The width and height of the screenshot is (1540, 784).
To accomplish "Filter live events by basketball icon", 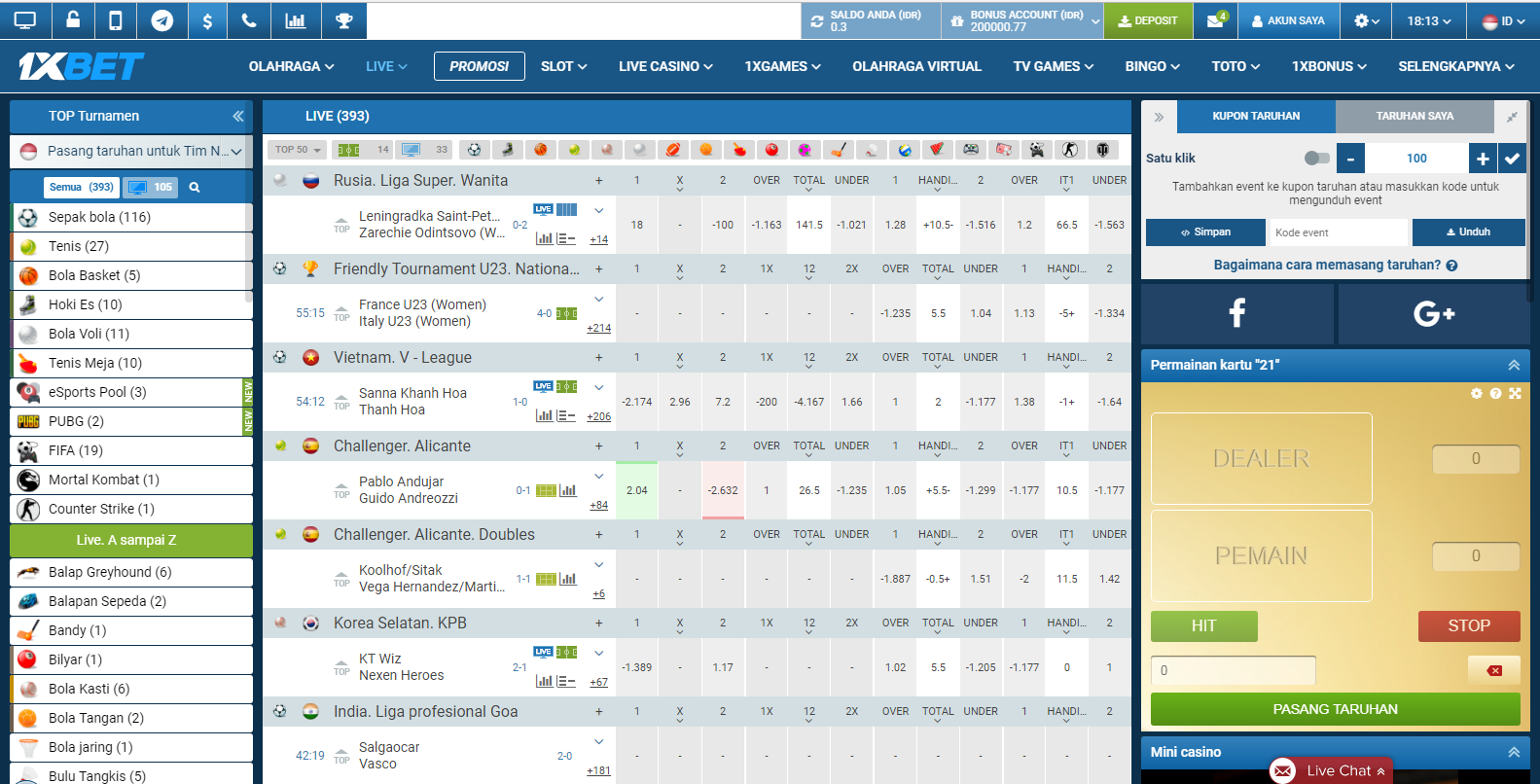I will pos(540,150).
